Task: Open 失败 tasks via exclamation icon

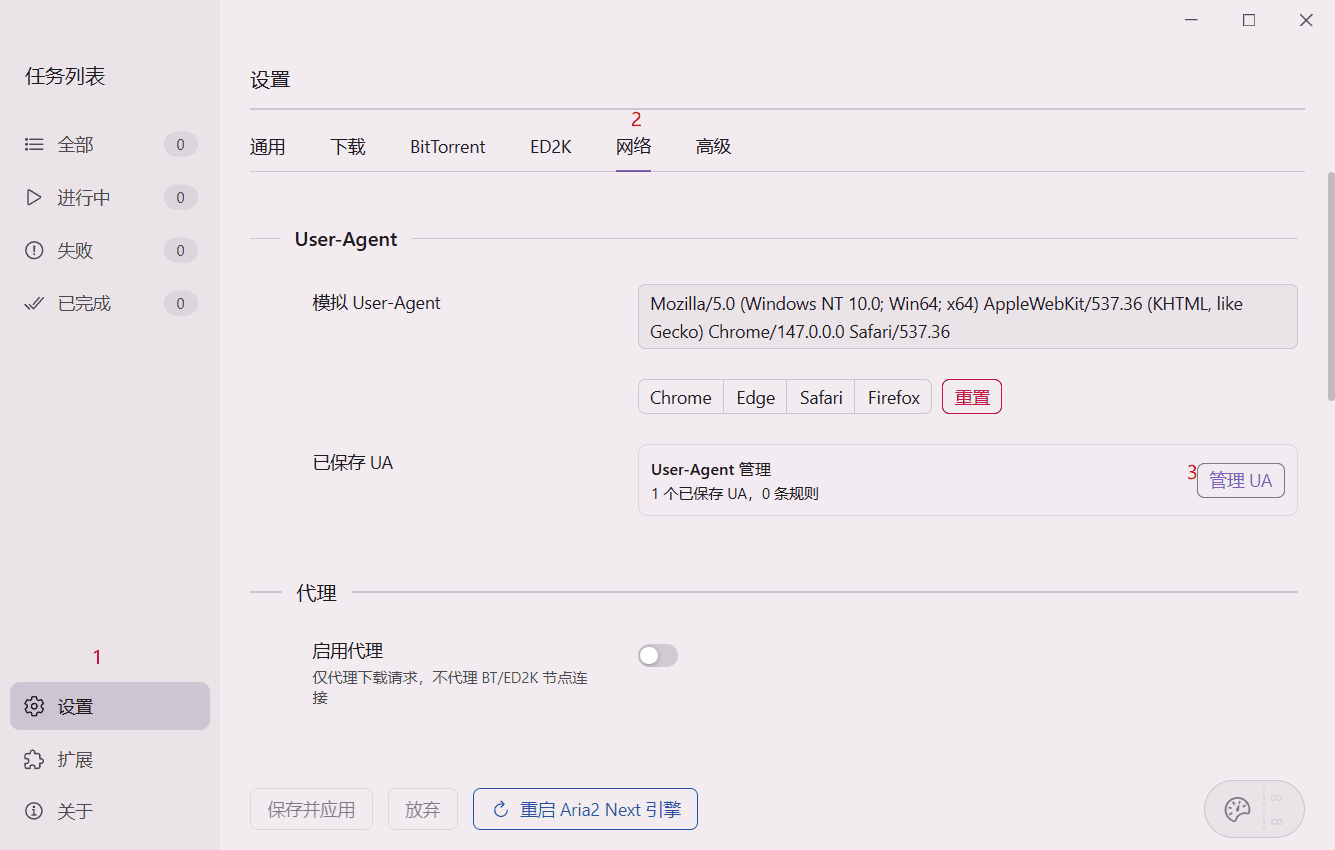Action: [x=34, y=251]
